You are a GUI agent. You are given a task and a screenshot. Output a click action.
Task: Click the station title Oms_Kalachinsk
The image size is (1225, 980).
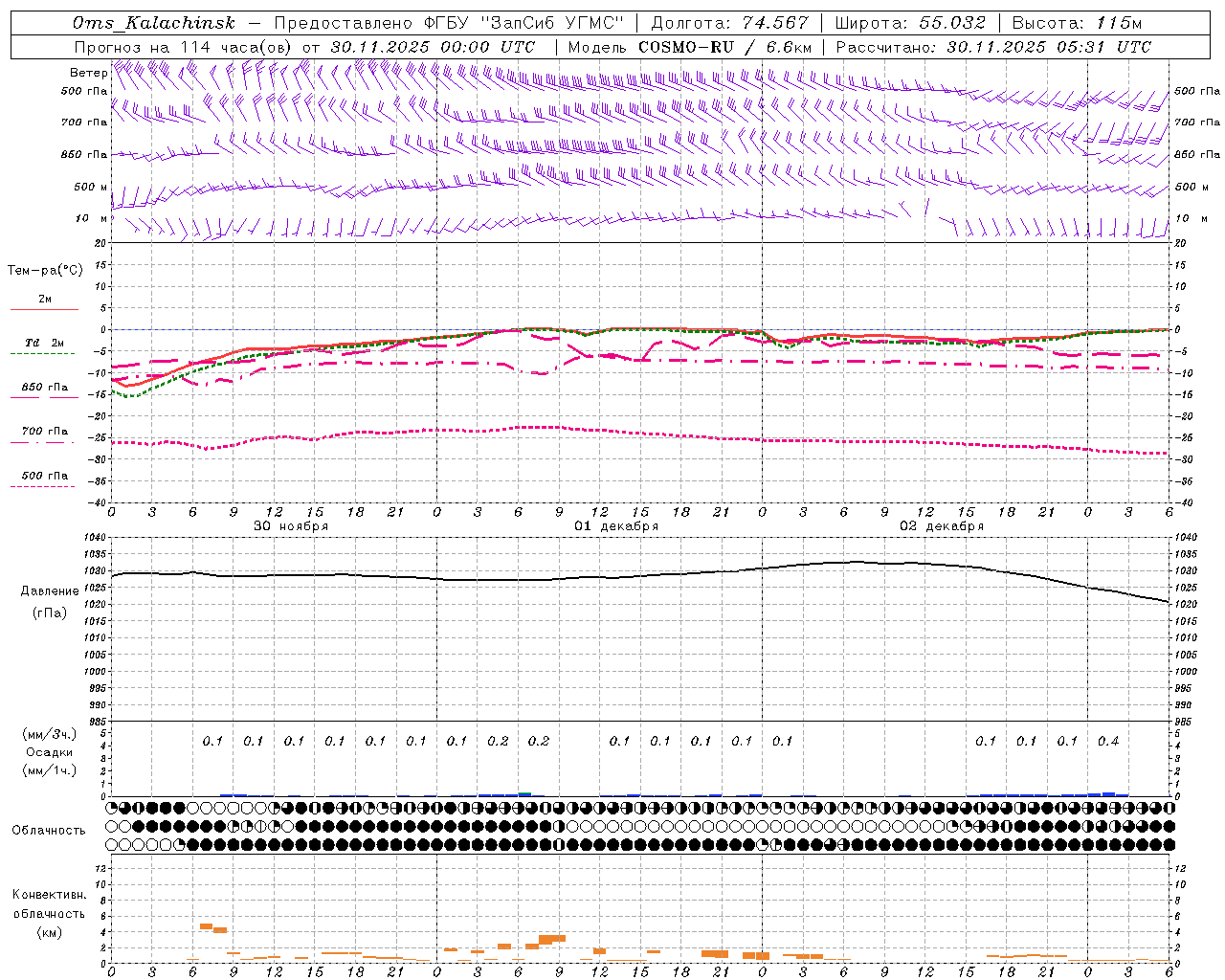tap(153, 23)
